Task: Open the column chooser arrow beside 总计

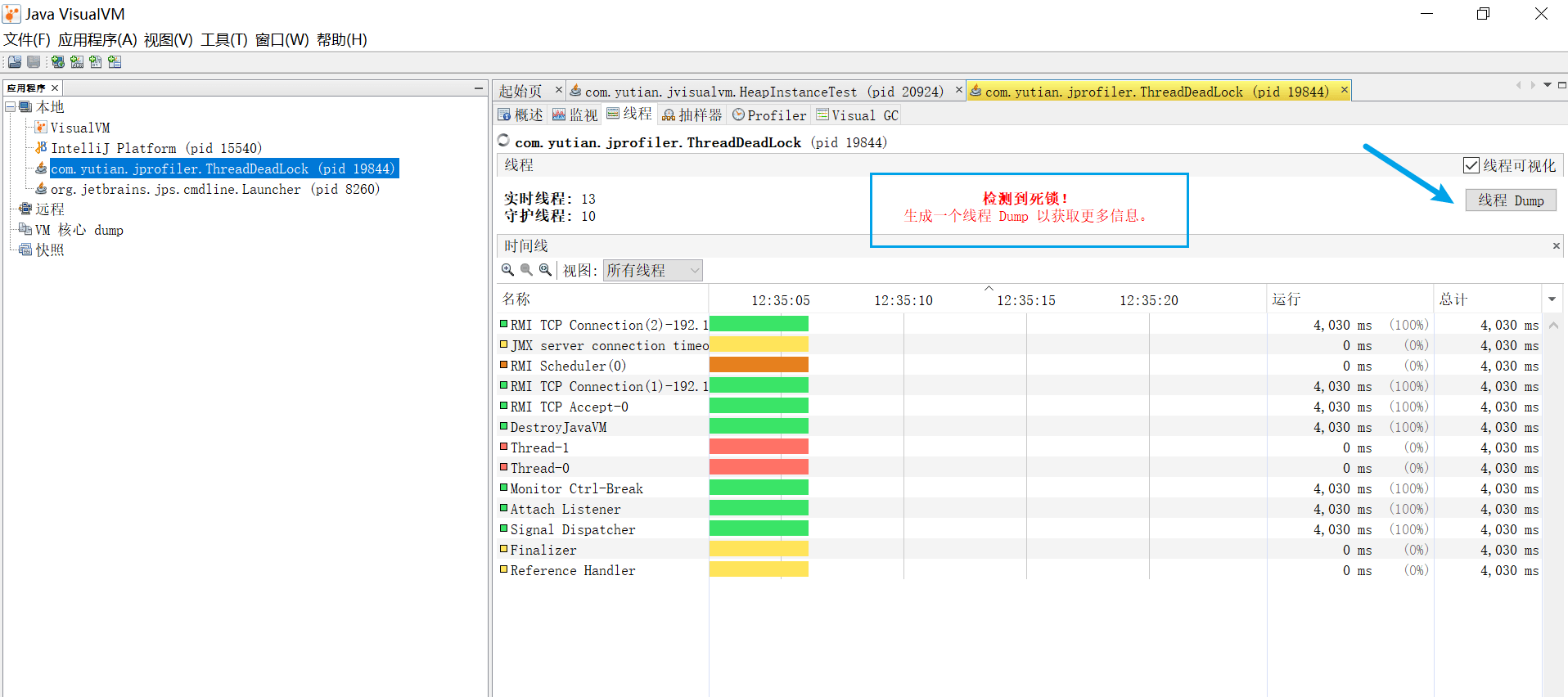Action: 1552,299
